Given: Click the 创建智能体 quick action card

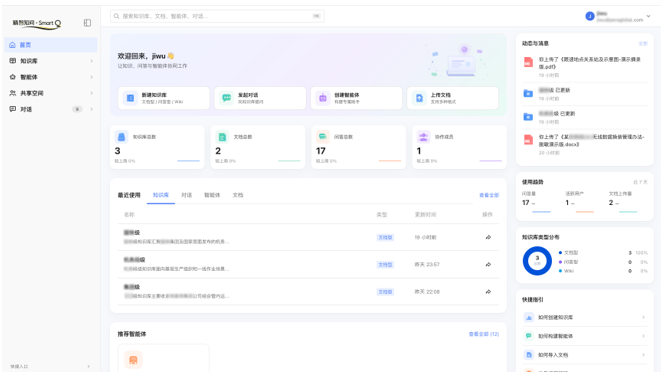Looking at the screenshot, I should [x=356, y=98].
